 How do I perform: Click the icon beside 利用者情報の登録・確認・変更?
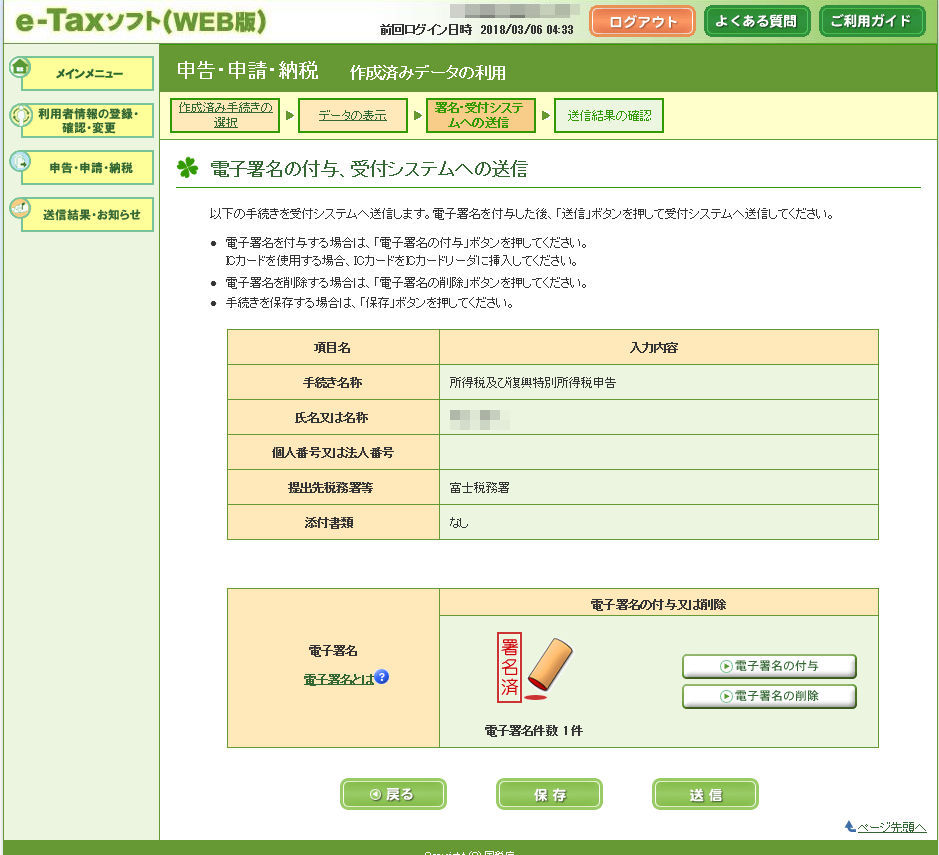point(21,115)
